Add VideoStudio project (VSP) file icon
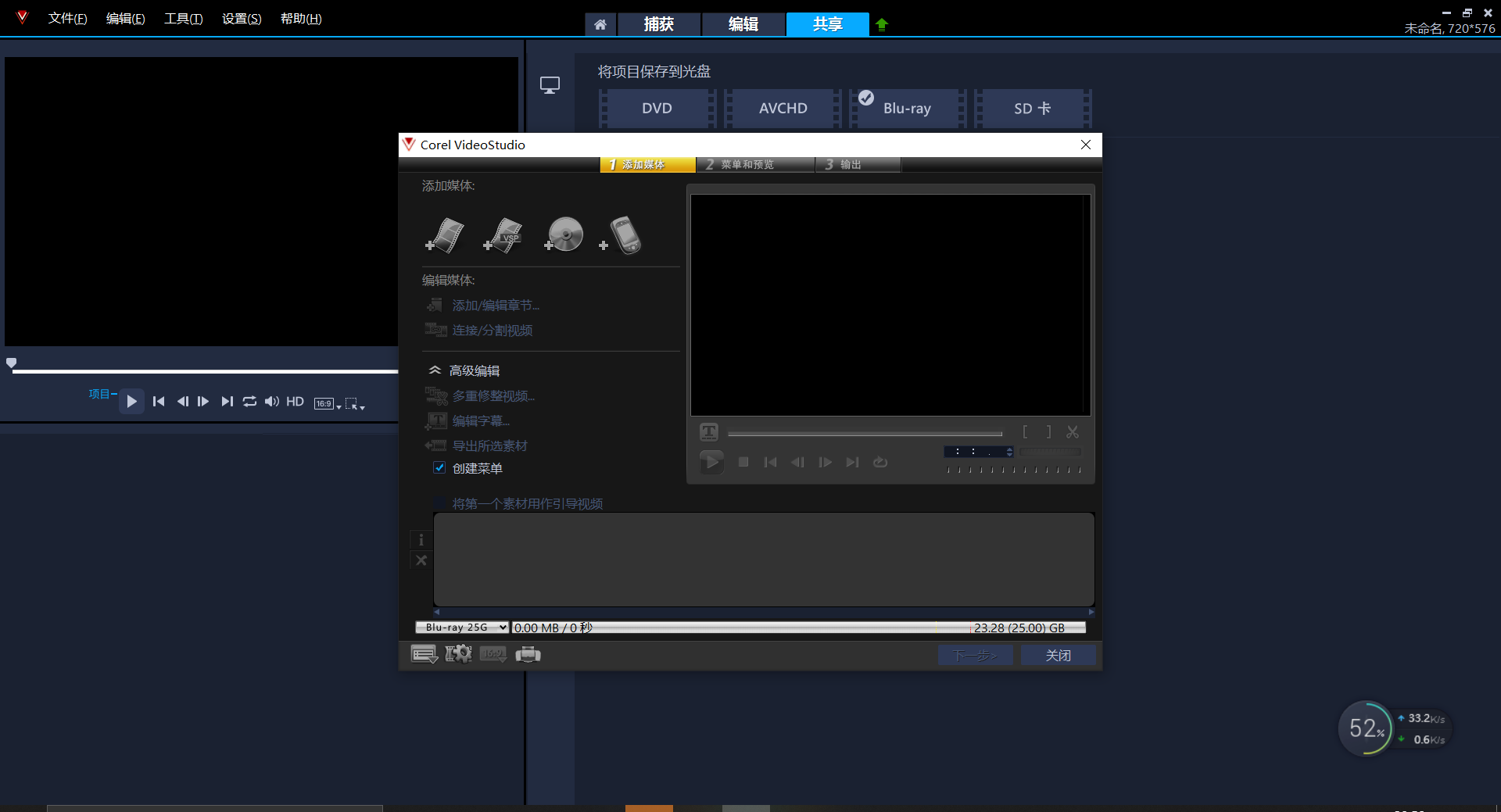 pos(503,235)
